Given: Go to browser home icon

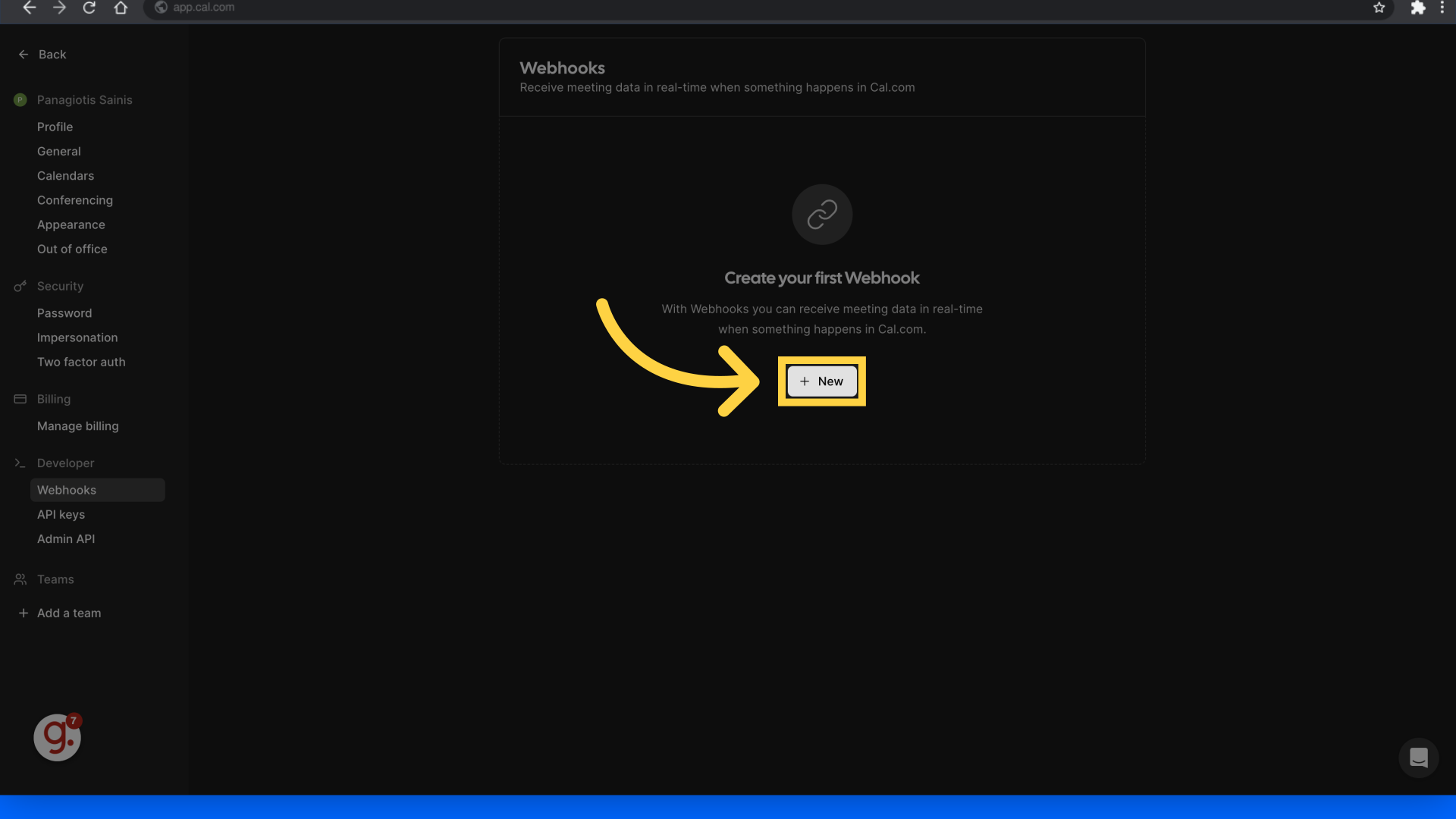Looking at the screenshot, I should click(121, 8).
